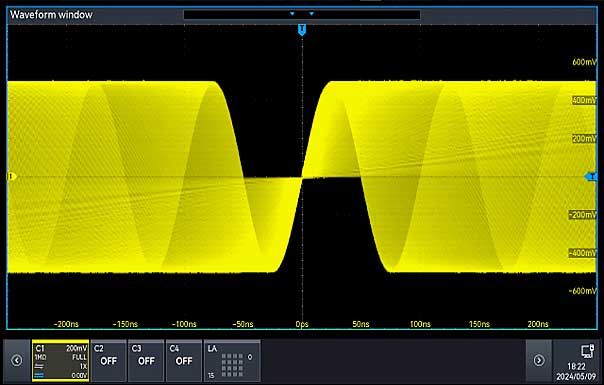
Task: Click the 100ns time axis label
Action: 420,324
